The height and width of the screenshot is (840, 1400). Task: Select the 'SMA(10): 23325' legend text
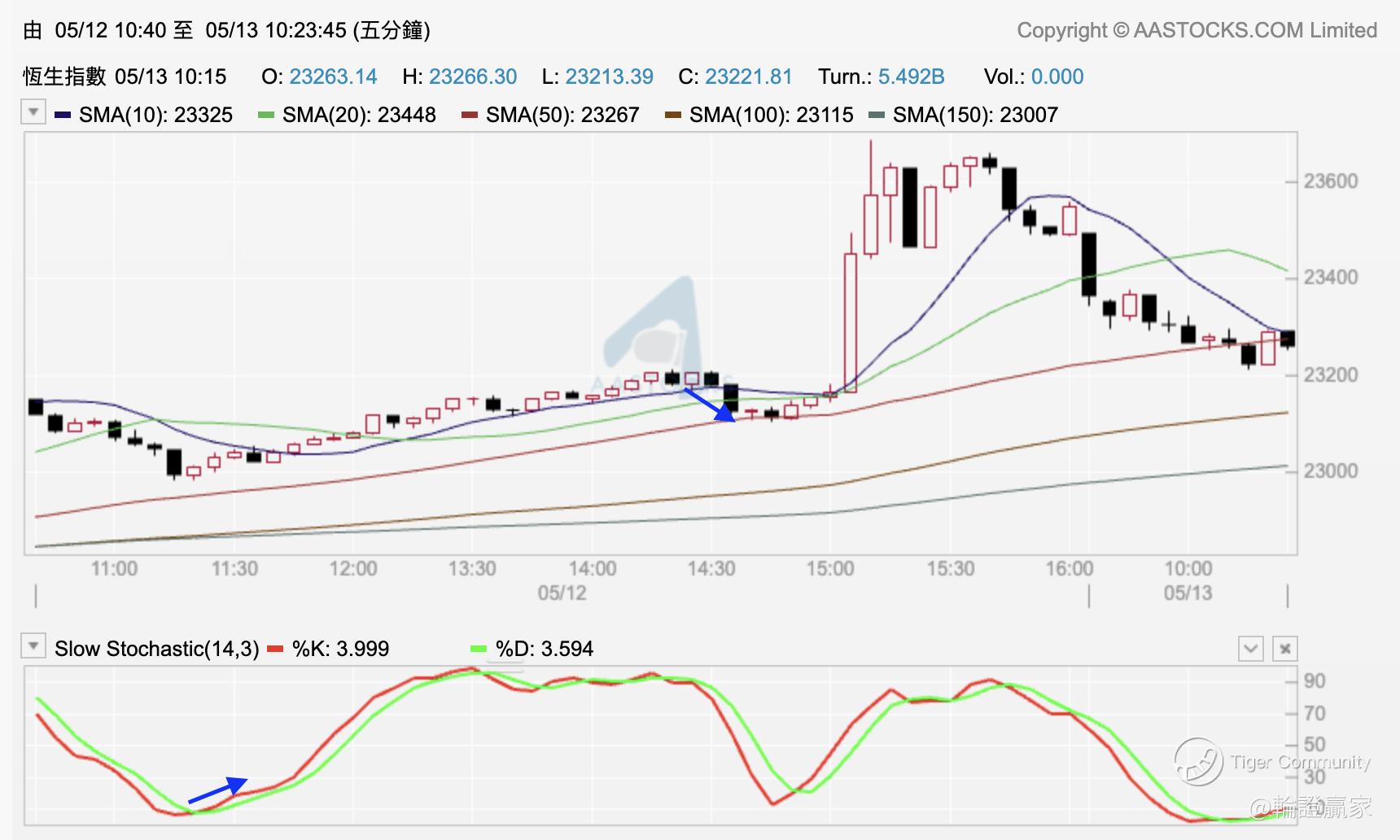pyautogui.click(x=155, y=115)
